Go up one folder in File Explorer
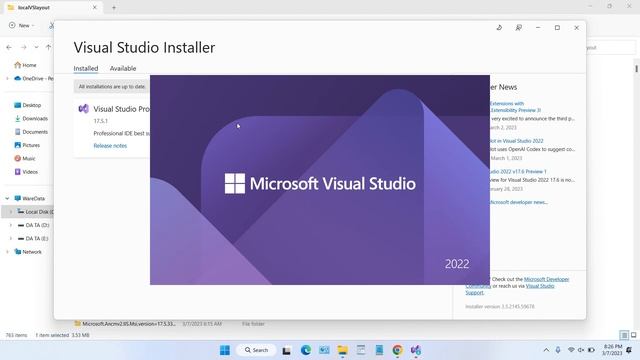Viewport: 640px width, 360px height. (48, 47)
